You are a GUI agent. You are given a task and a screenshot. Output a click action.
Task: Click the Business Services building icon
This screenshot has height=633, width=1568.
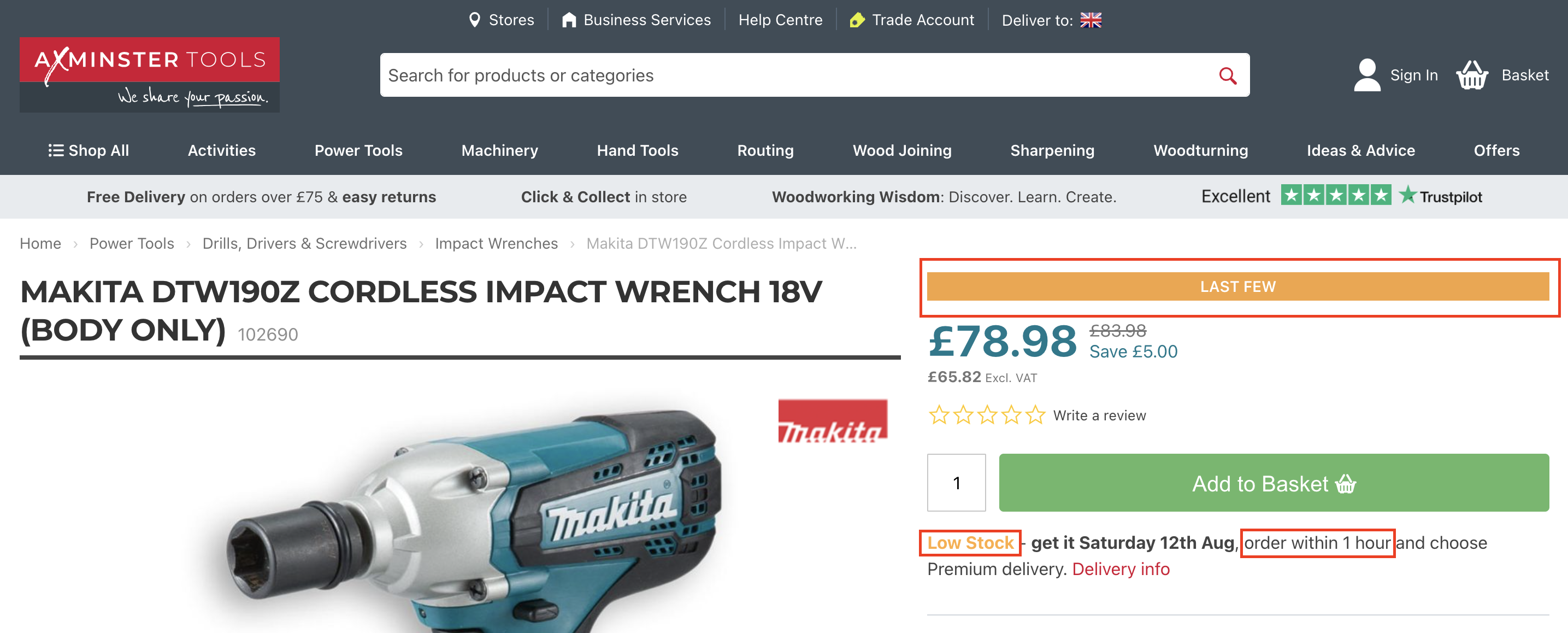tap(569, 20)
